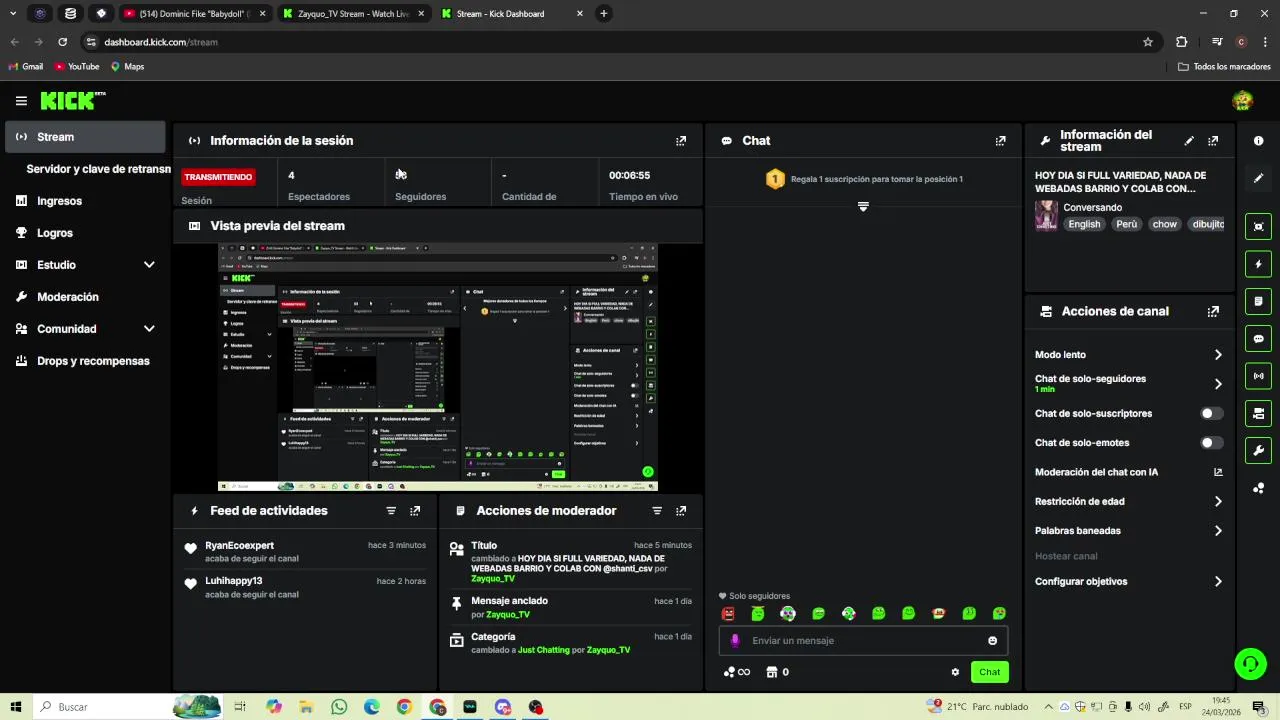Screen dimensions: 1280x720
Task: Open chat settings gear icon
Action: [x=955, y=672]
